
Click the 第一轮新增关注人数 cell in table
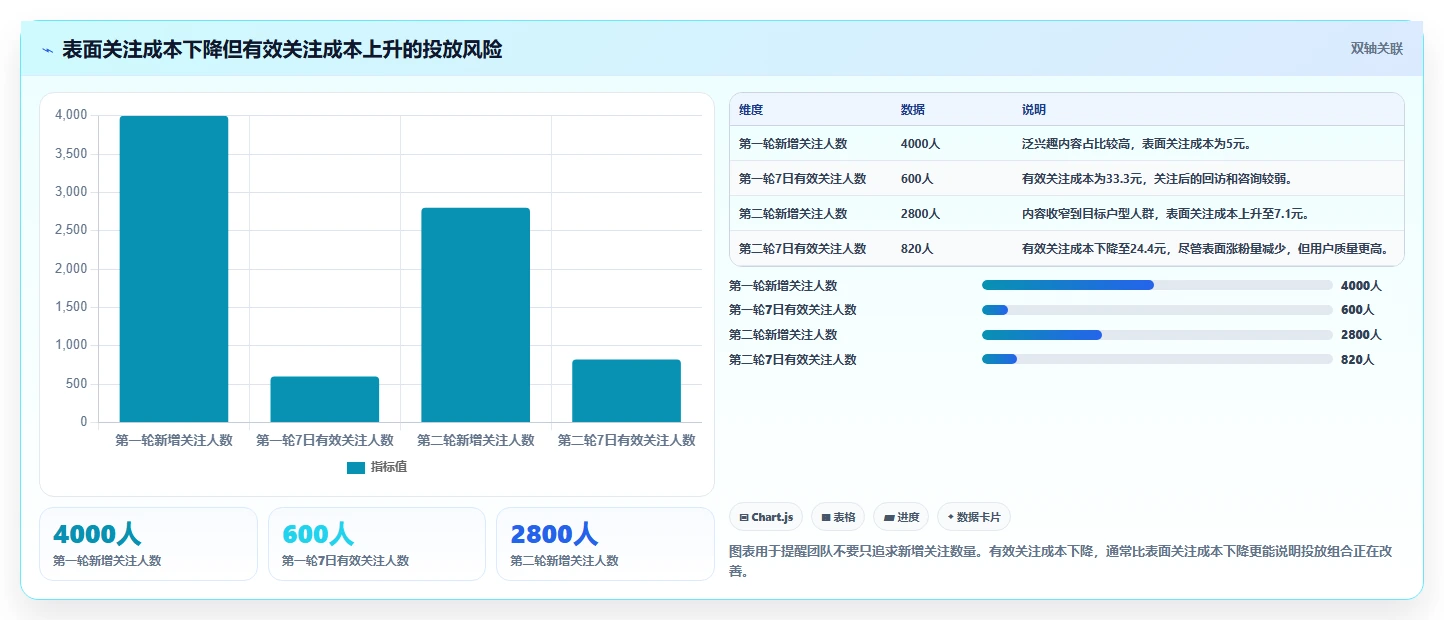point(793,144)
